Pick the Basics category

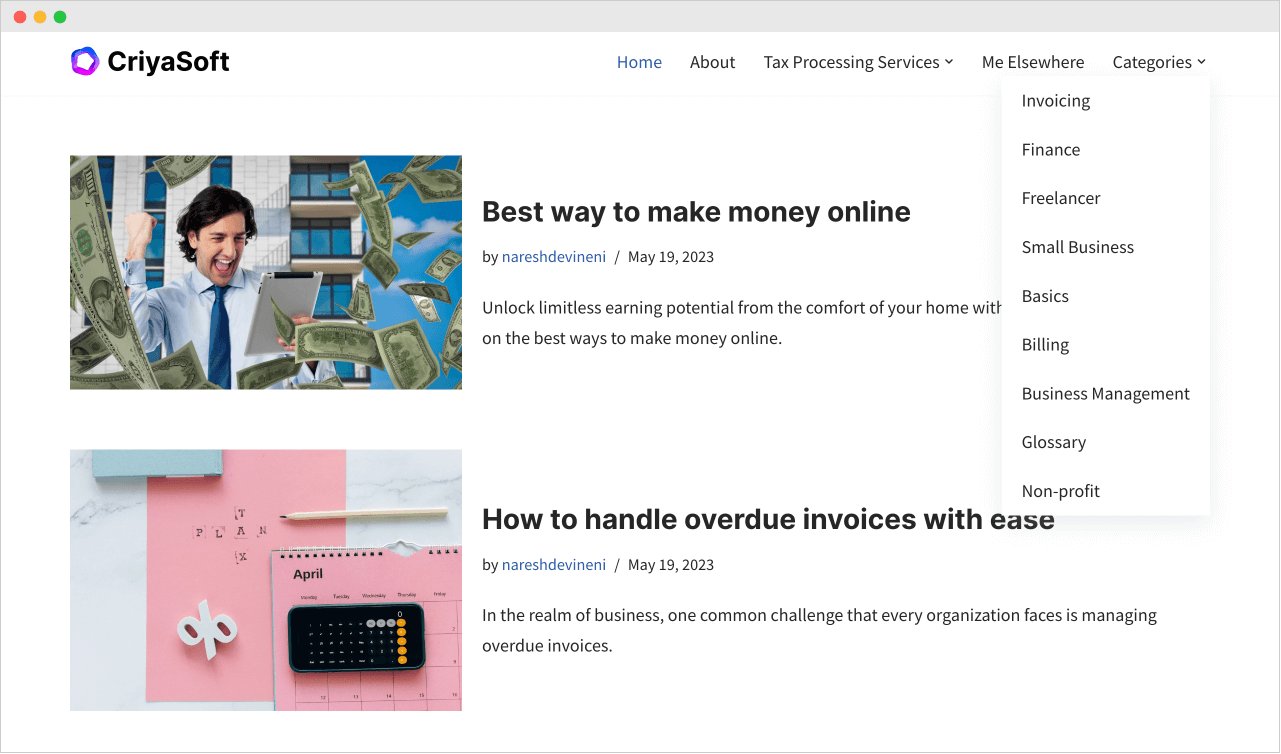click(x=1045, y=296)
